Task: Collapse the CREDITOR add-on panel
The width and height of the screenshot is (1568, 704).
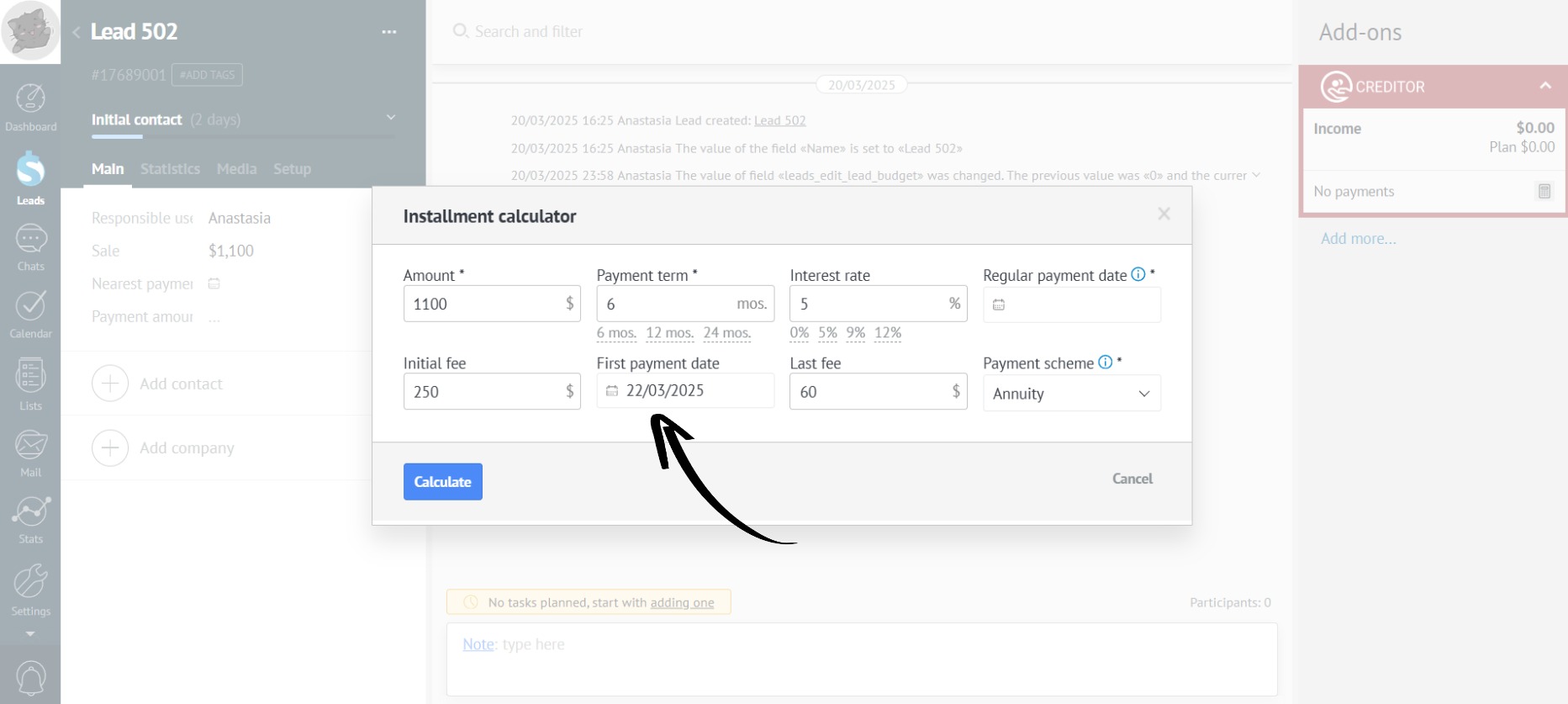Action: (1544, 86)
